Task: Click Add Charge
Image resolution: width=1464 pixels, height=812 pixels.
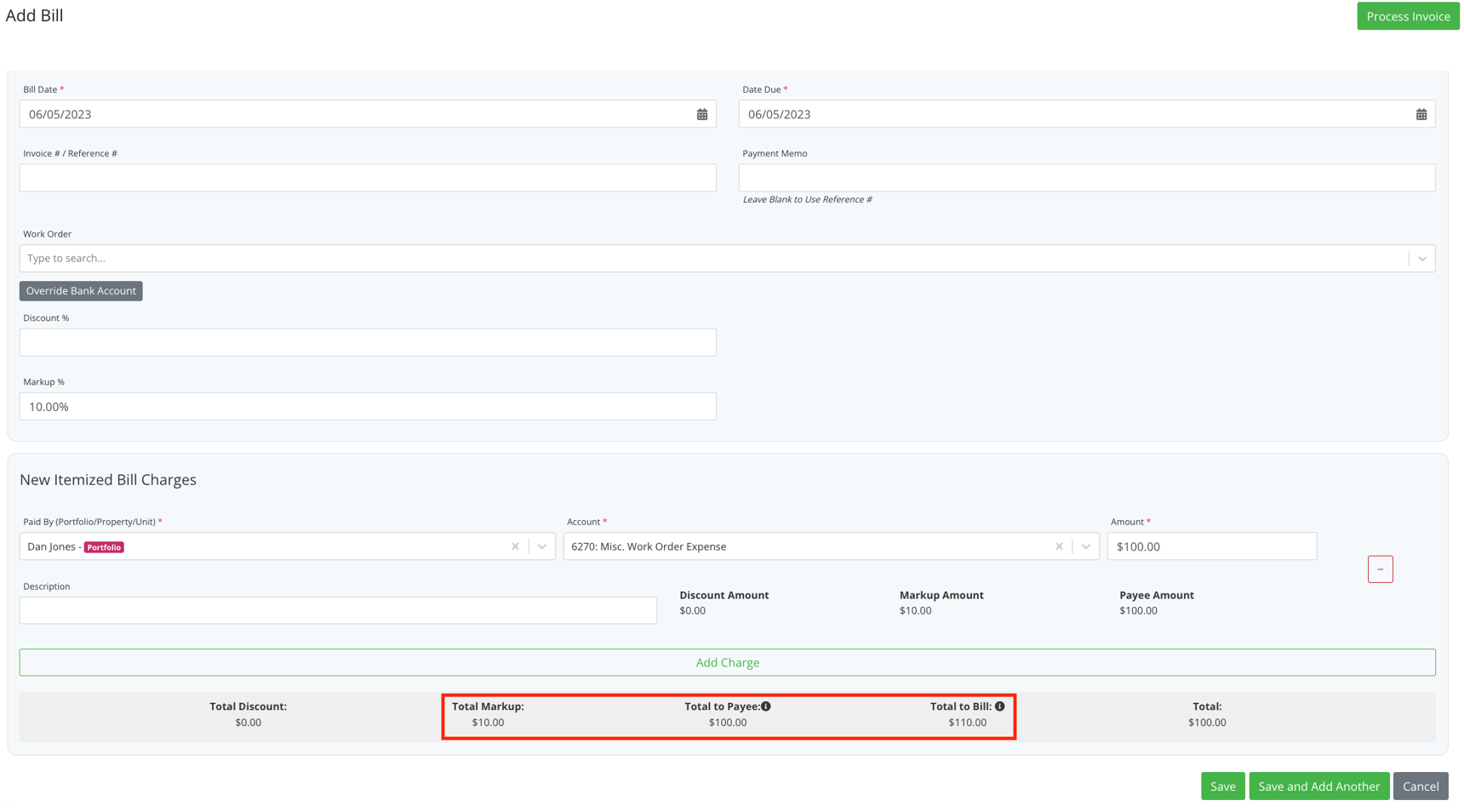Action: tap(728, 661)
